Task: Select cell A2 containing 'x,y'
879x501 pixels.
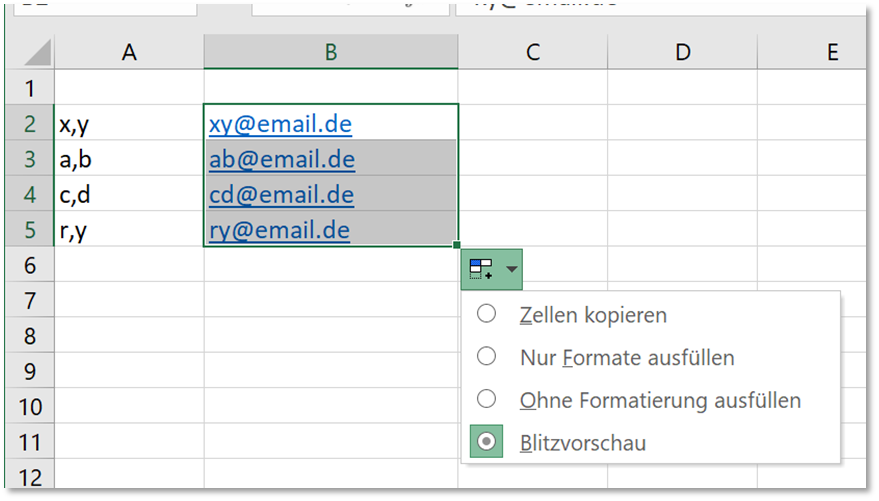Action: coord(129,124)
